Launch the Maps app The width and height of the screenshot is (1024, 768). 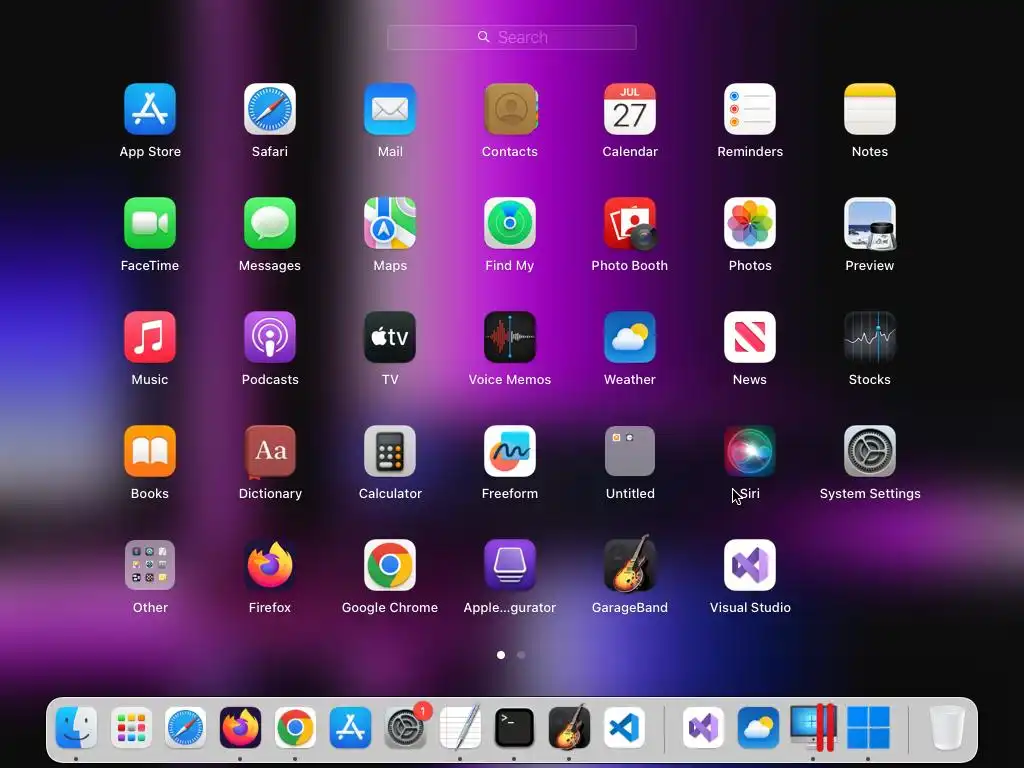[390, 223]
